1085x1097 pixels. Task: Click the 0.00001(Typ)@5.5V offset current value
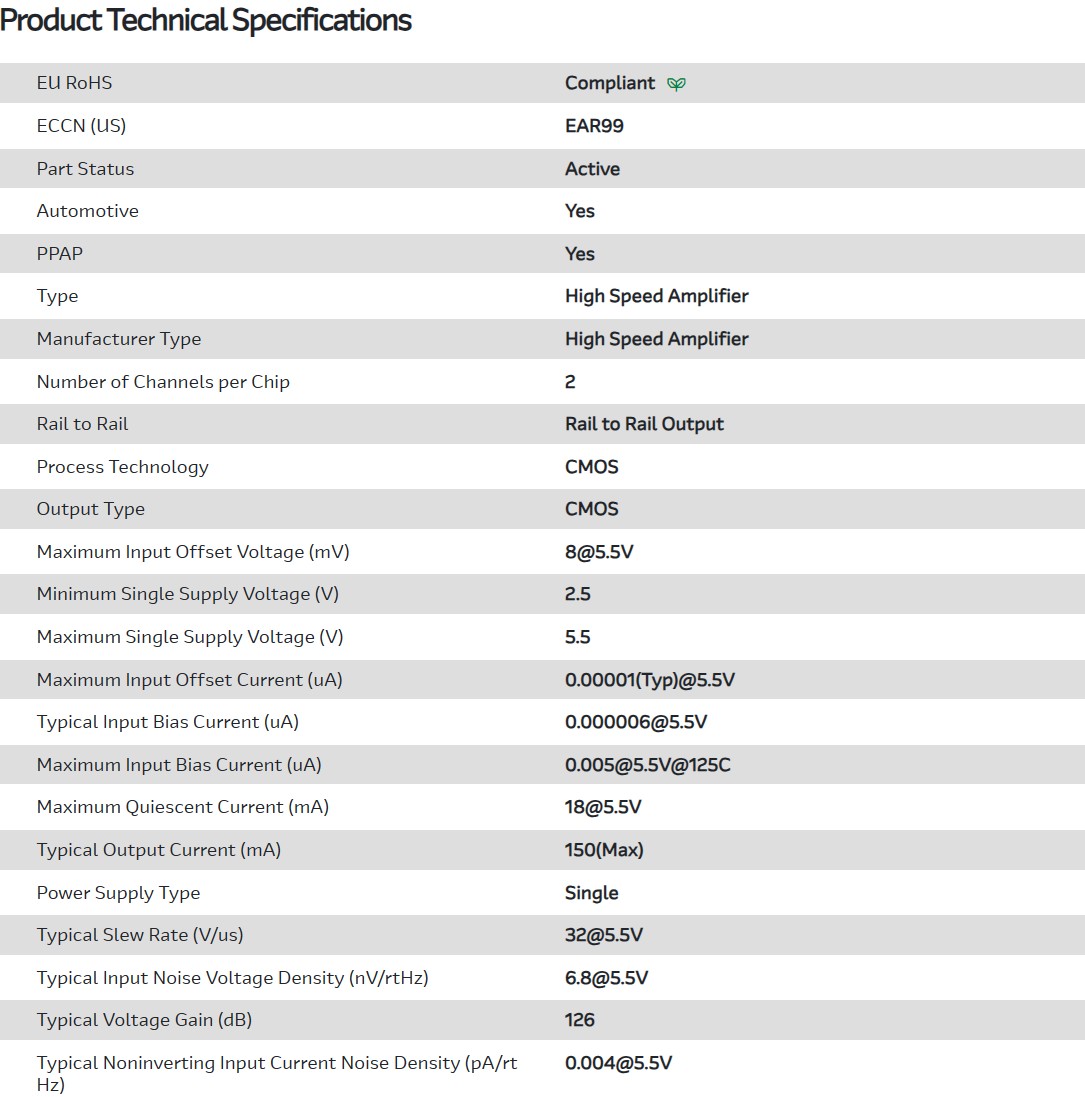click(650, 680)
